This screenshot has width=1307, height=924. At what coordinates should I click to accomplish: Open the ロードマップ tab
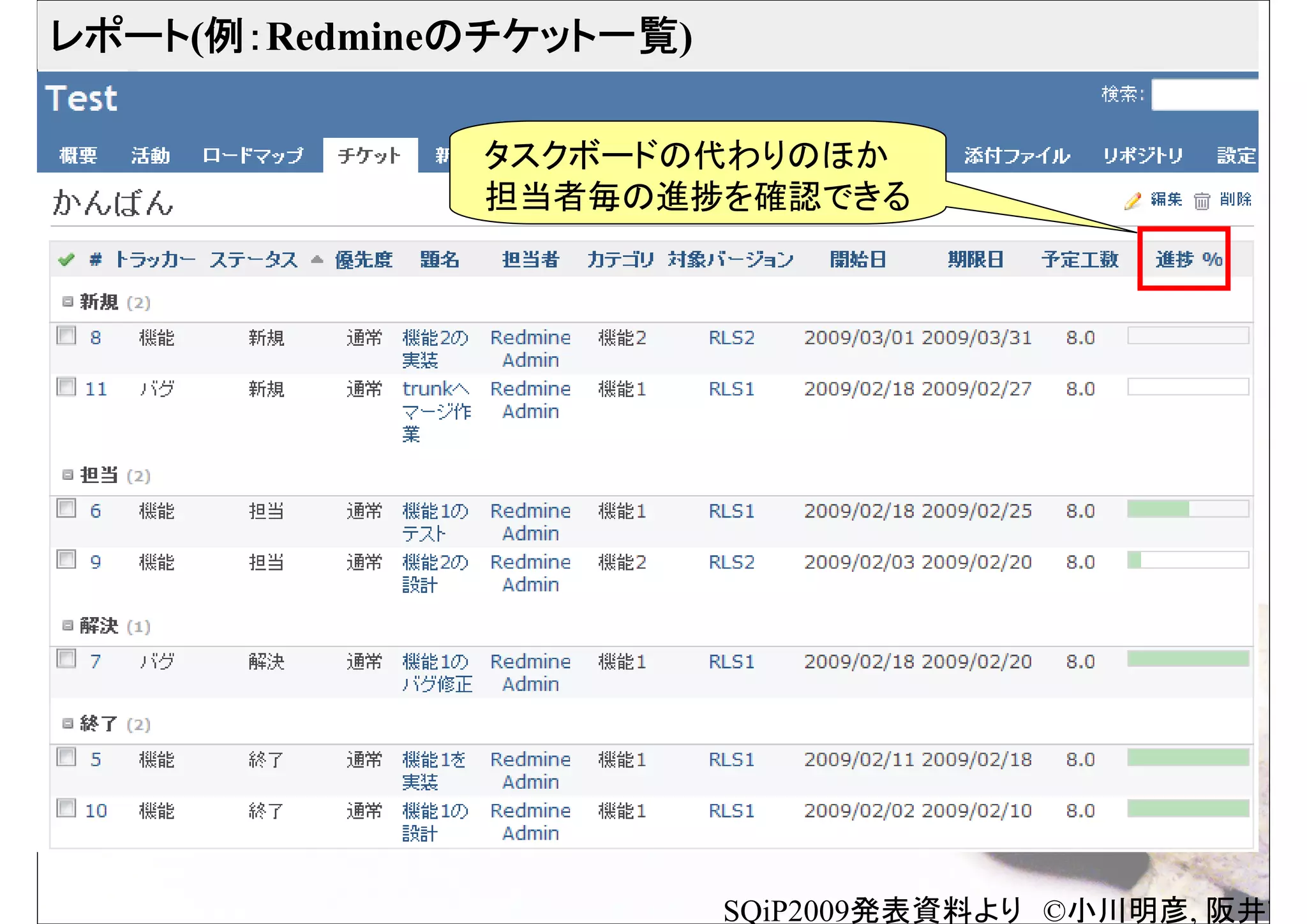pos(253,155)
